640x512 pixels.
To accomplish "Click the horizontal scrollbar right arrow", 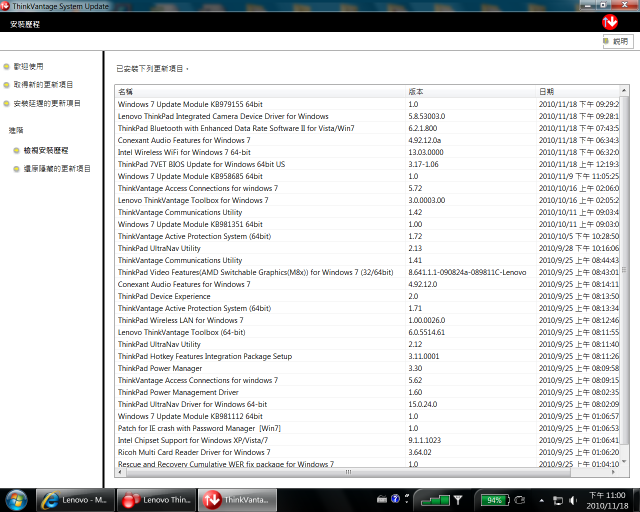I will pos(613,472).
